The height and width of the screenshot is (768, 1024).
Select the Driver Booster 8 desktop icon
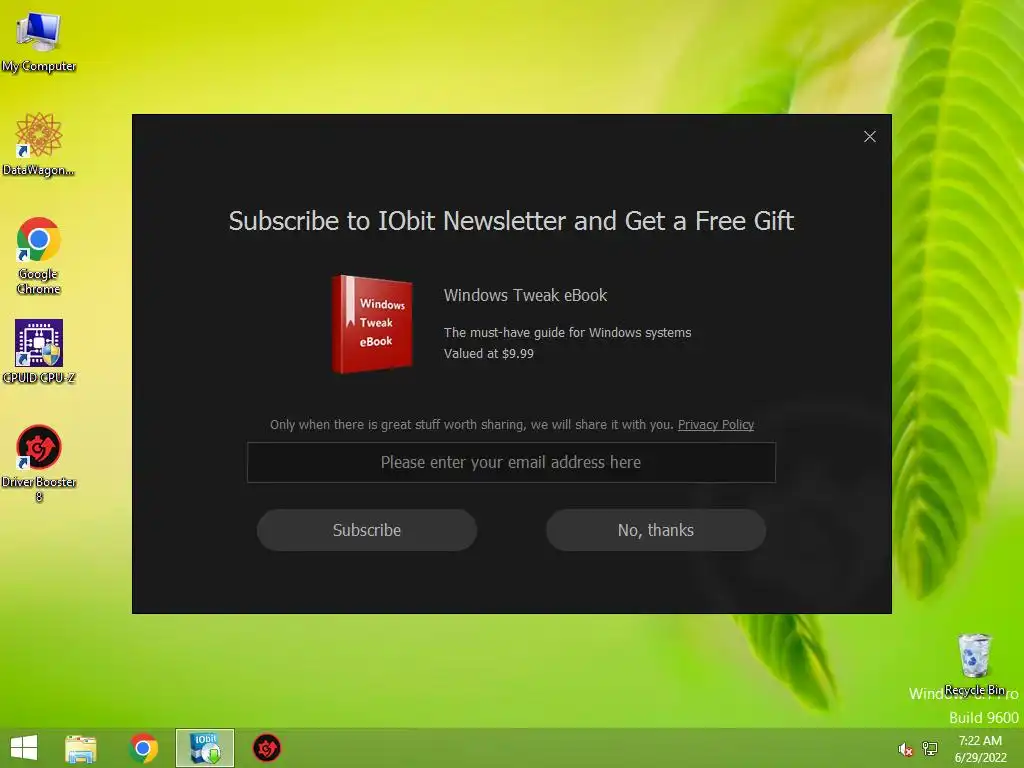39,464
